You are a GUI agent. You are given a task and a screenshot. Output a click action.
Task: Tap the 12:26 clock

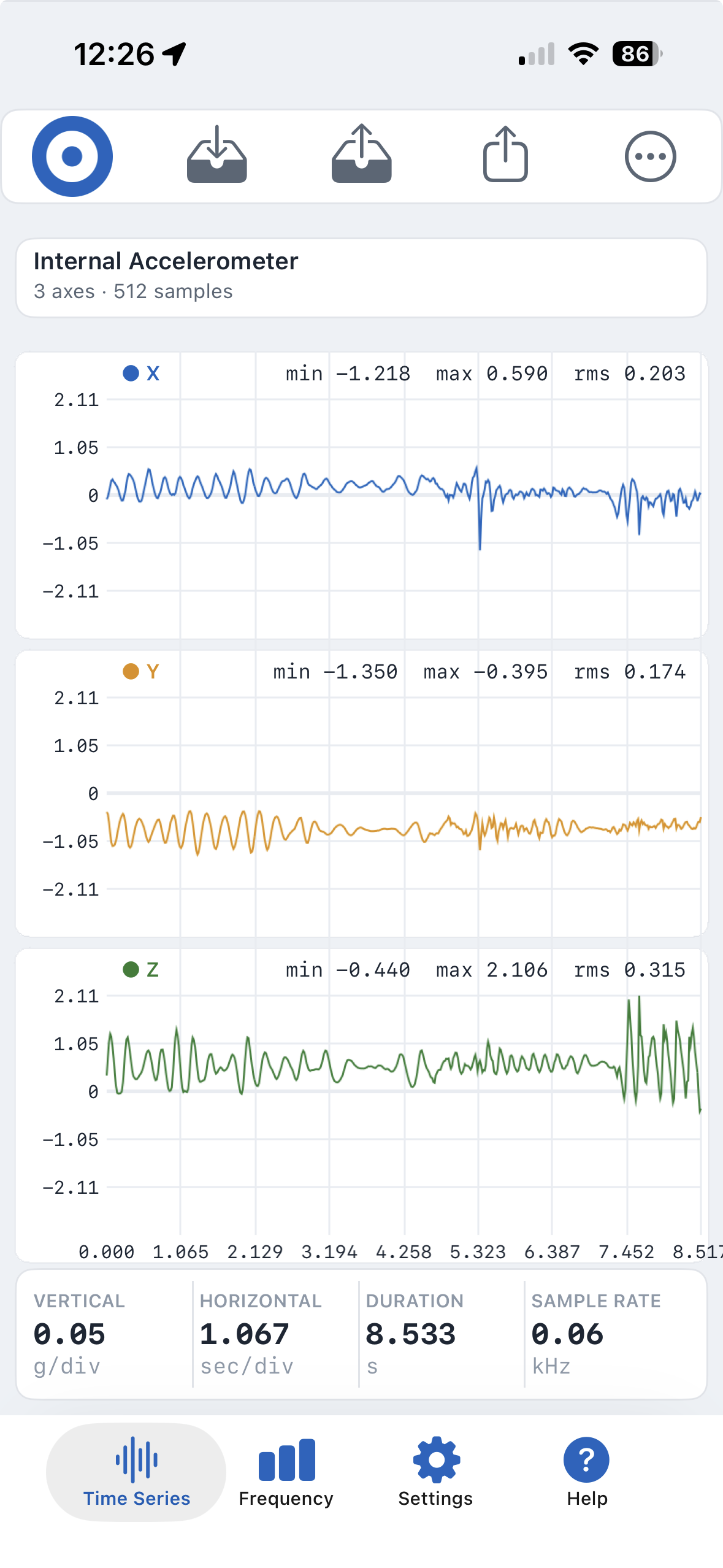point(114,54)
